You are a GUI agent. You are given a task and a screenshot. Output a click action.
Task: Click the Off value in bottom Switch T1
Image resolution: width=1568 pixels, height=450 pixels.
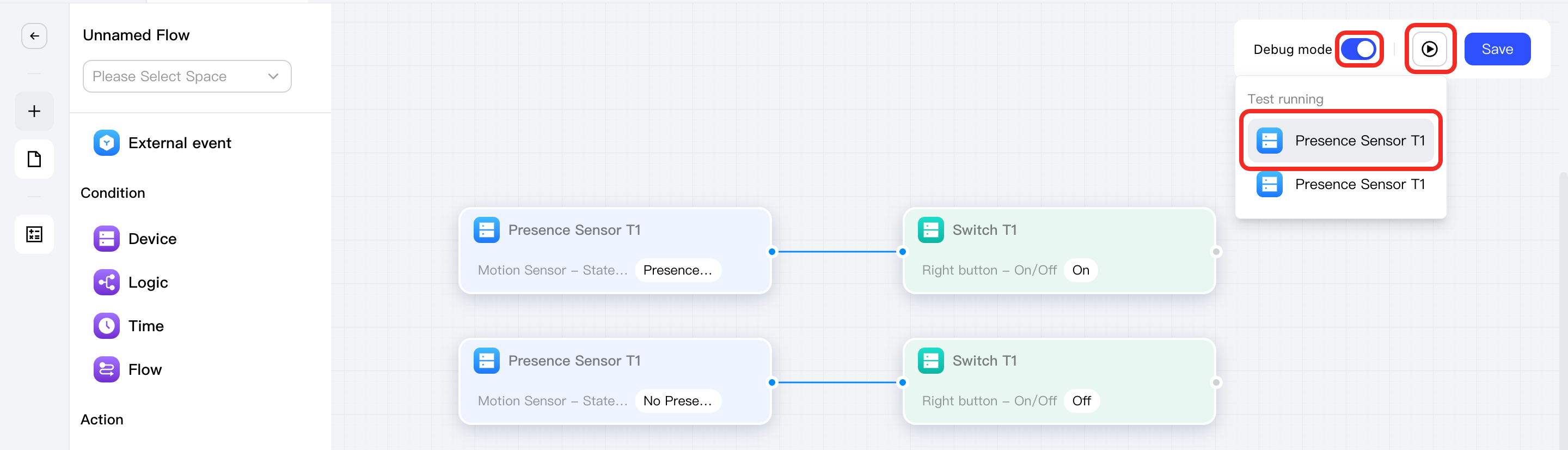(1082, 400)
